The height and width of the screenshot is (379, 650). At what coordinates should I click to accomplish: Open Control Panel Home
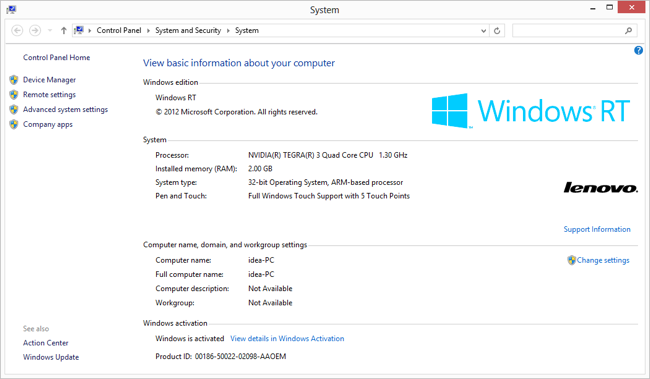pos(56,58)
